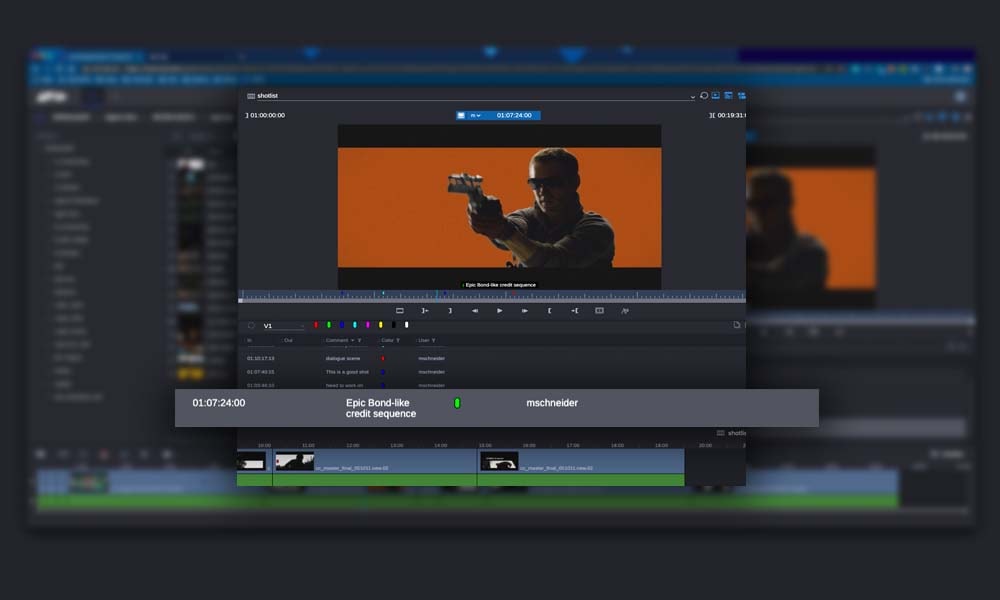Image resolution: width=1000 pixels, height=600 pixels.
Task: Pick the cyan marker color
Action: pyautogui.click(x=355, y=325)
